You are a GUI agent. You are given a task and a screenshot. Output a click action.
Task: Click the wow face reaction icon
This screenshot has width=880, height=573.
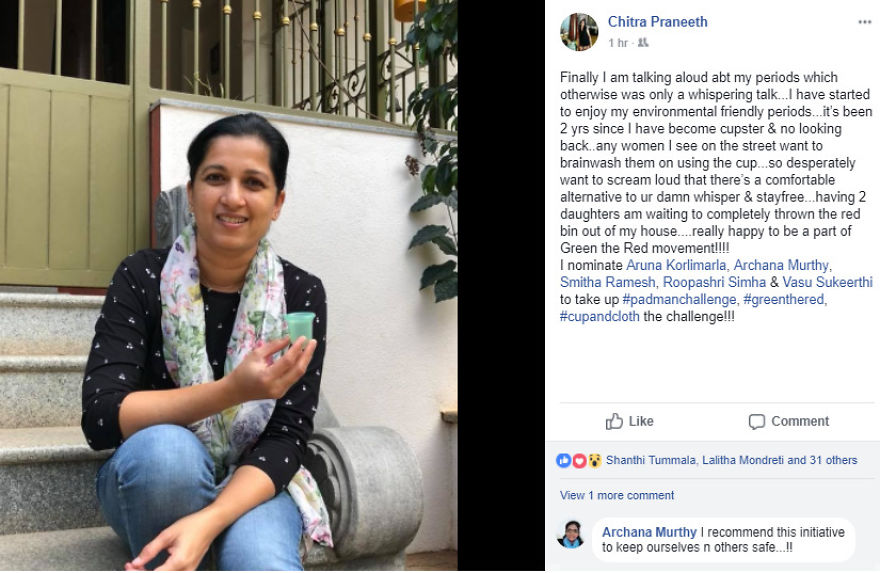point(594,461)
